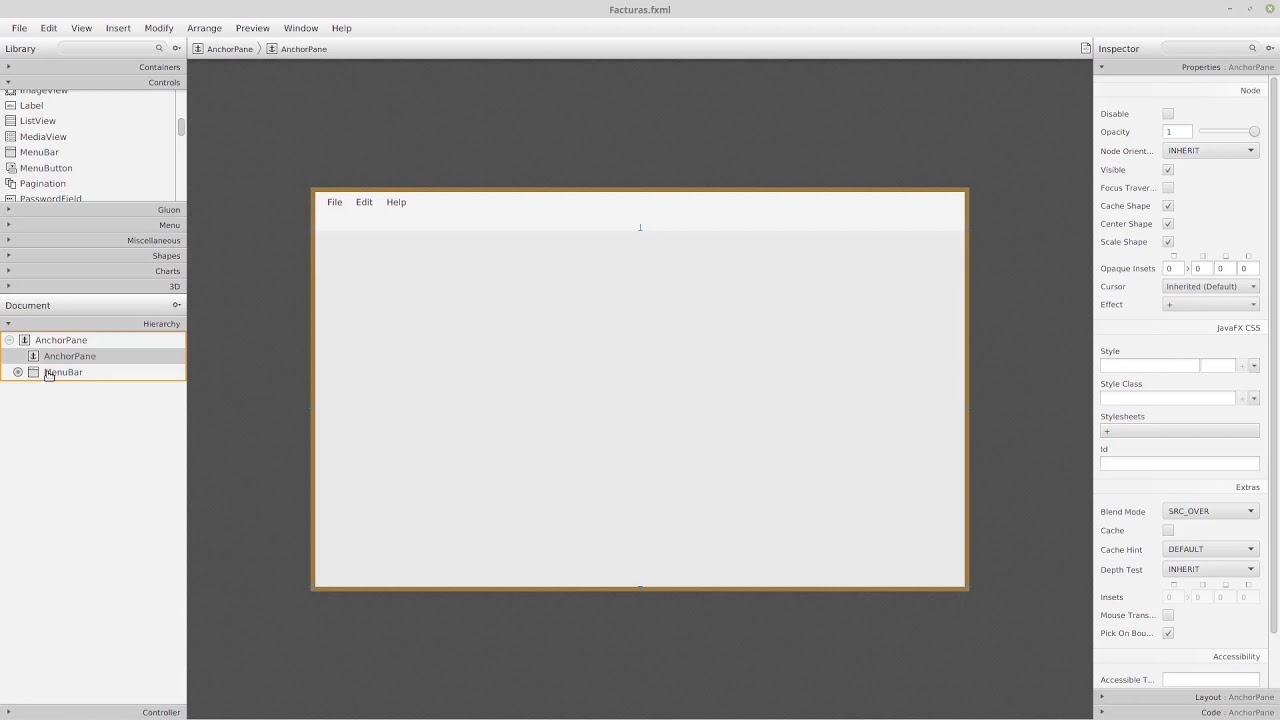1280x720 pixels.
Task: Open the Style property dropdown arrow button
Action: click(1254, 366)
